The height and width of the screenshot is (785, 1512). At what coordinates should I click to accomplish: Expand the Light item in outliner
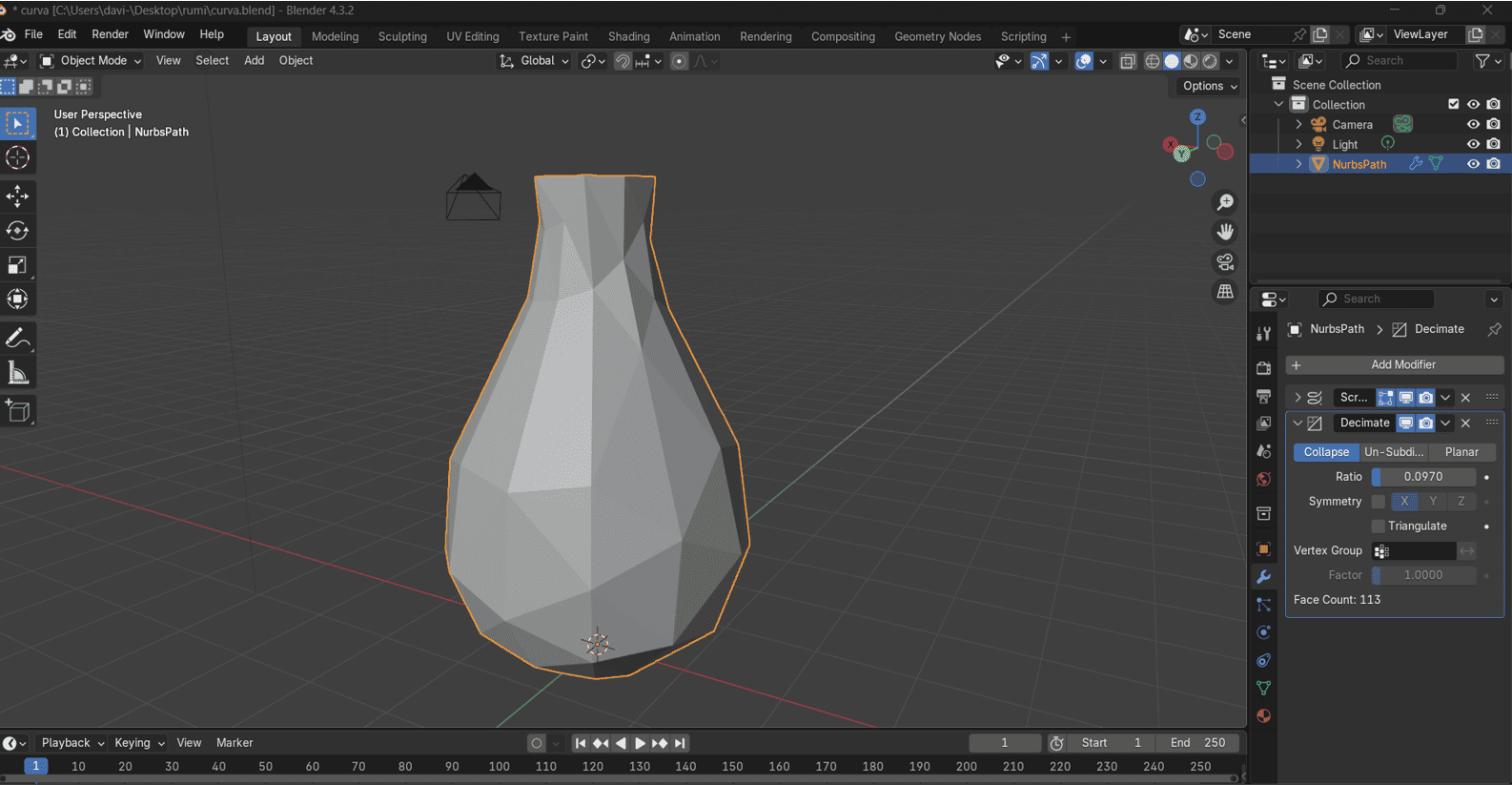[1298, 144]
